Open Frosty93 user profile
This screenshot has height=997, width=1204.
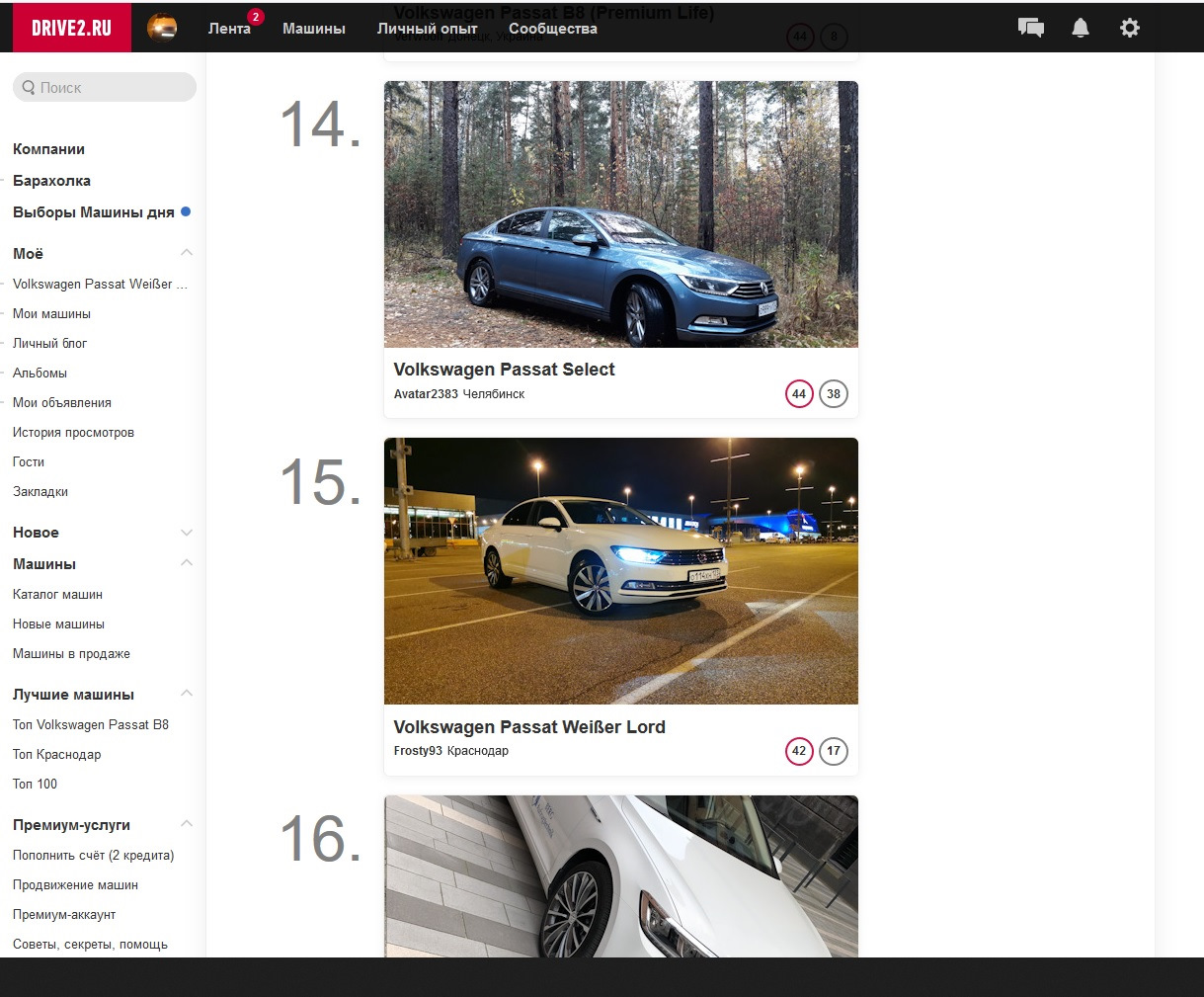[x=418, y=751]
